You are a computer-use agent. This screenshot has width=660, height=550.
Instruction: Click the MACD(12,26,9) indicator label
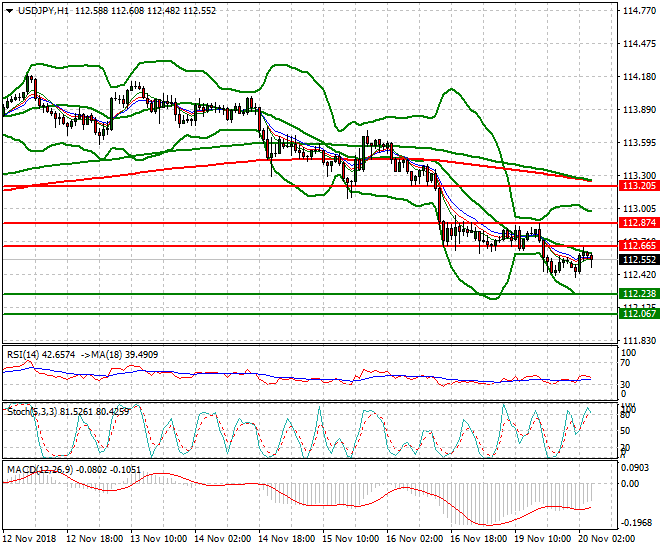[38, 469]
